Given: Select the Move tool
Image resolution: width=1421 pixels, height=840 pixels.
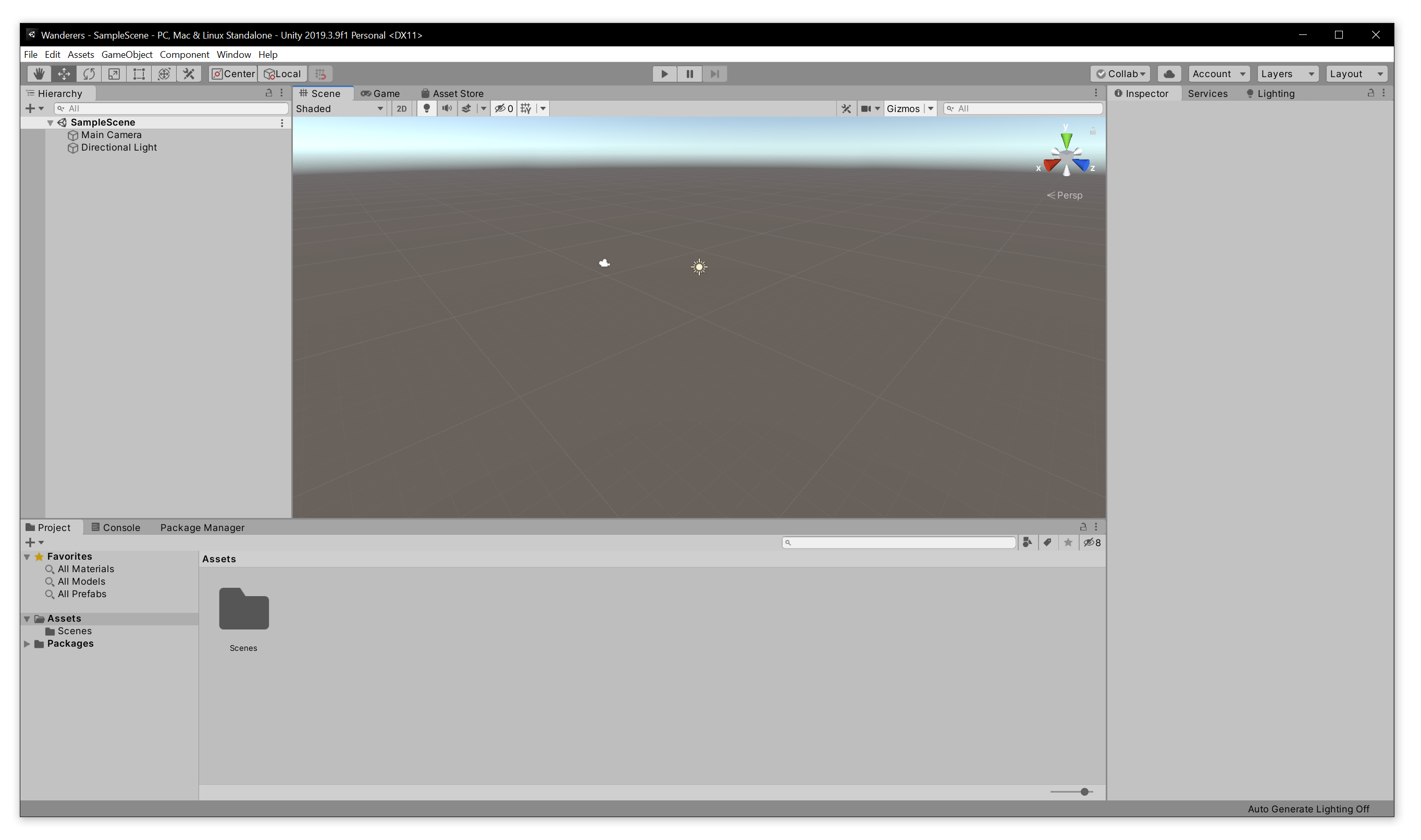Looking at the screenshot, I should (x=64, y=74).
